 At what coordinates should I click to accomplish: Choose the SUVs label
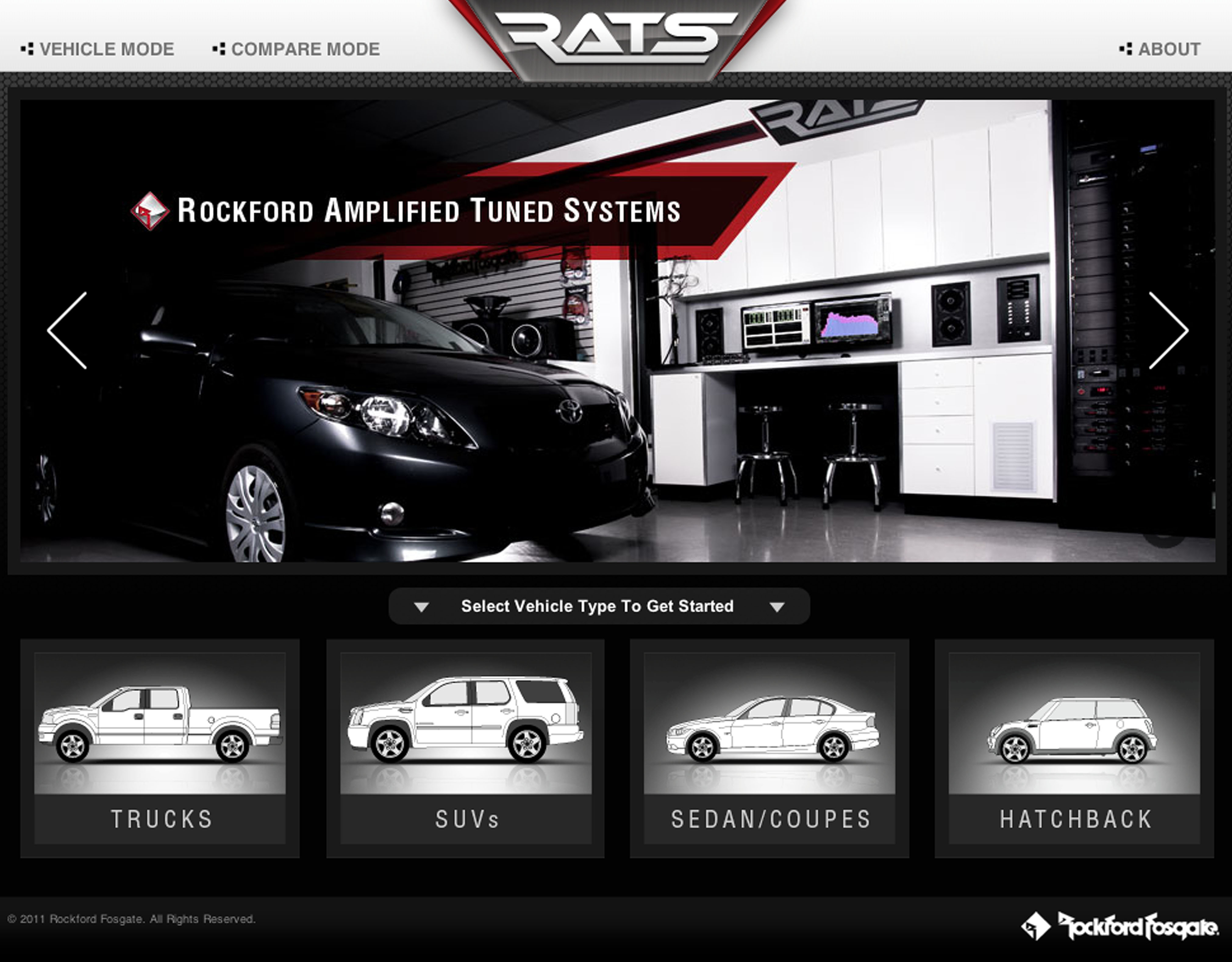pyautogui.click(x=468, y=819)
